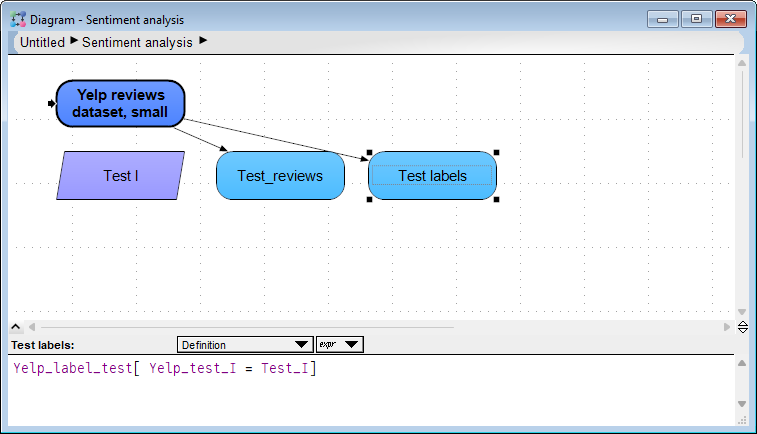Image resolution: width=757 pixels, height=434 pixels.
Task: Select the Test labels variable node
Action: coord(433,176)
